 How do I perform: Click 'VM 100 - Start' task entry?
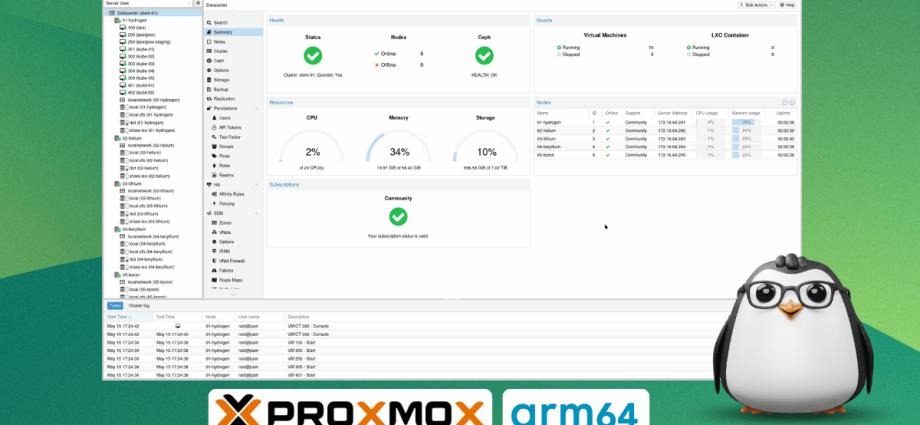tap(302, 342)
